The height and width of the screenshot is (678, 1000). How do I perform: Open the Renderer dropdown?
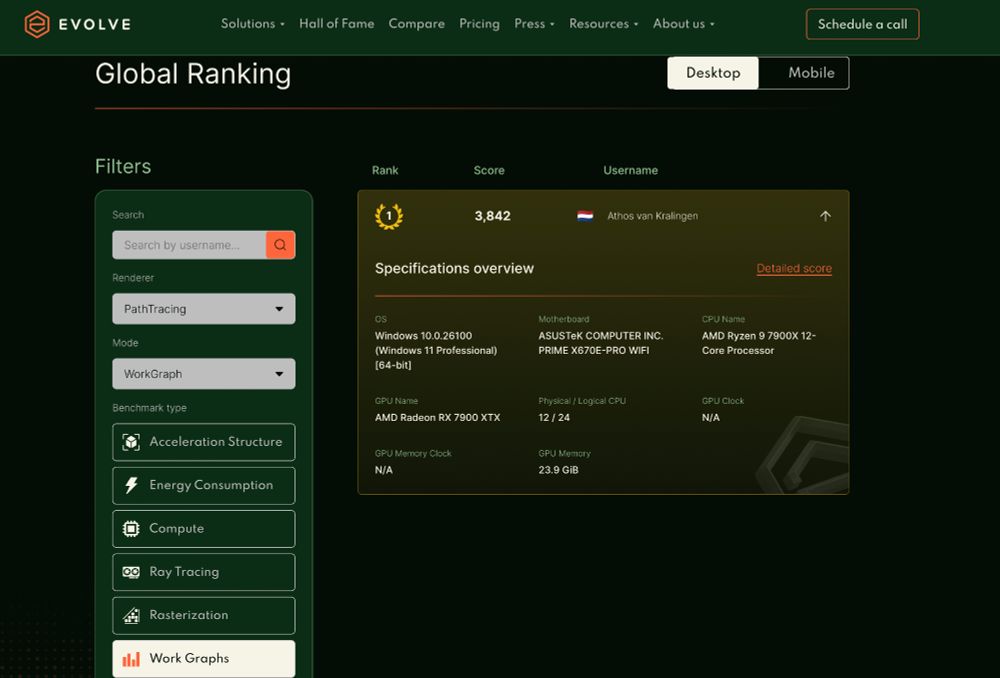click(204, 309)
